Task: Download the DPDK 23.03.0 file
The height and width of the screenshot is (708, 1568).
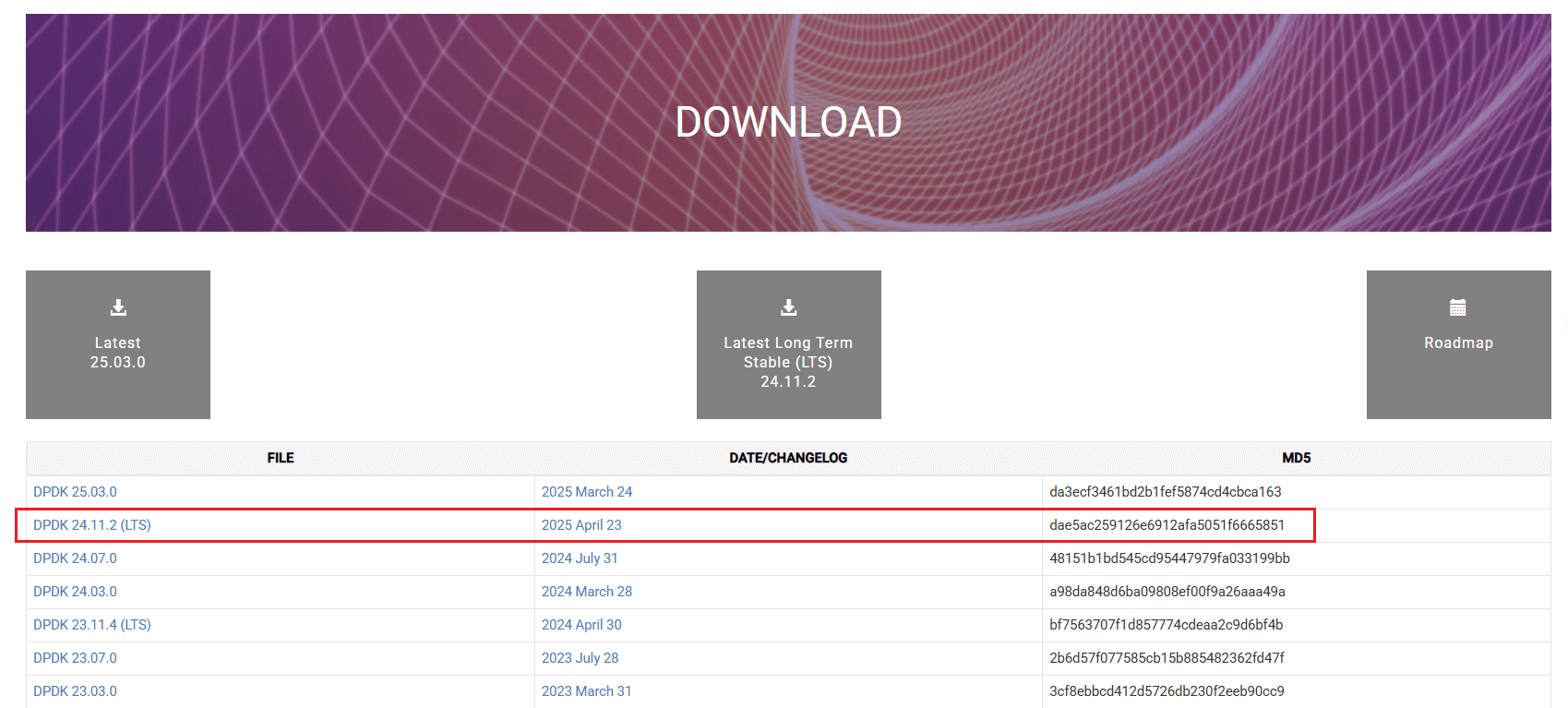Action: click(x=75, y=691)
